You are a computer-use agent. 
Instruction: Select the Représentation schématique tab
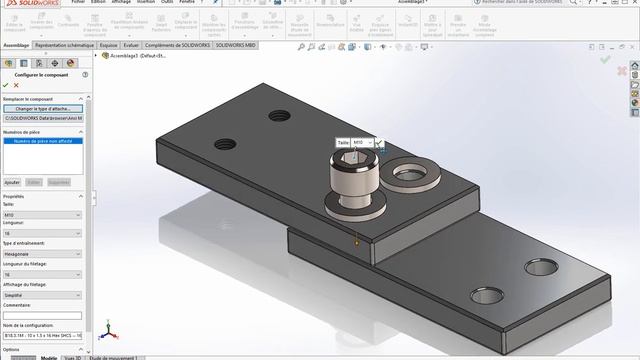pos(64,45)
